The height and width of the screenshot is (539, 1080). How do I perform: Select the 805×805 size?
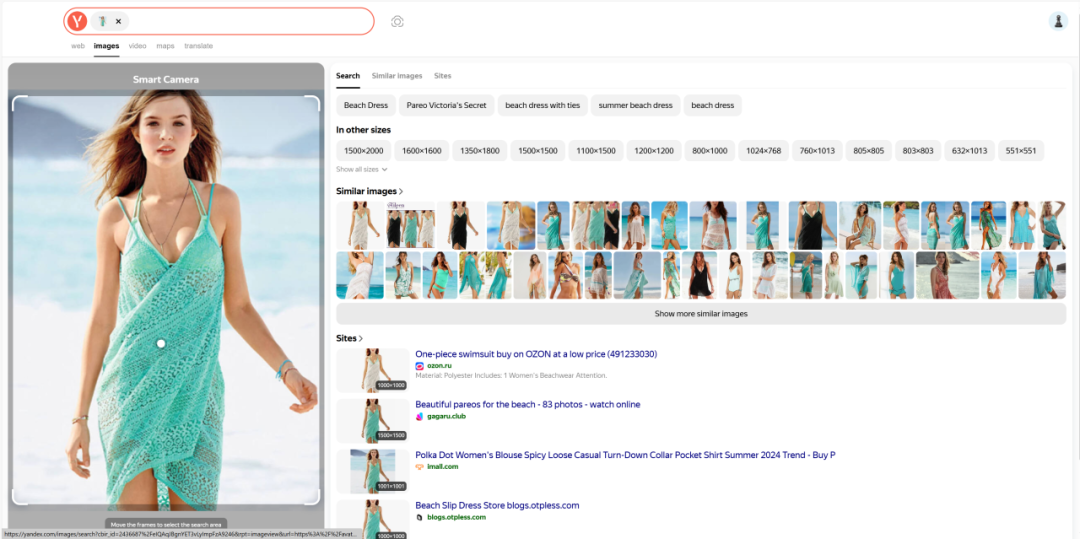click(x=869, y=151)
